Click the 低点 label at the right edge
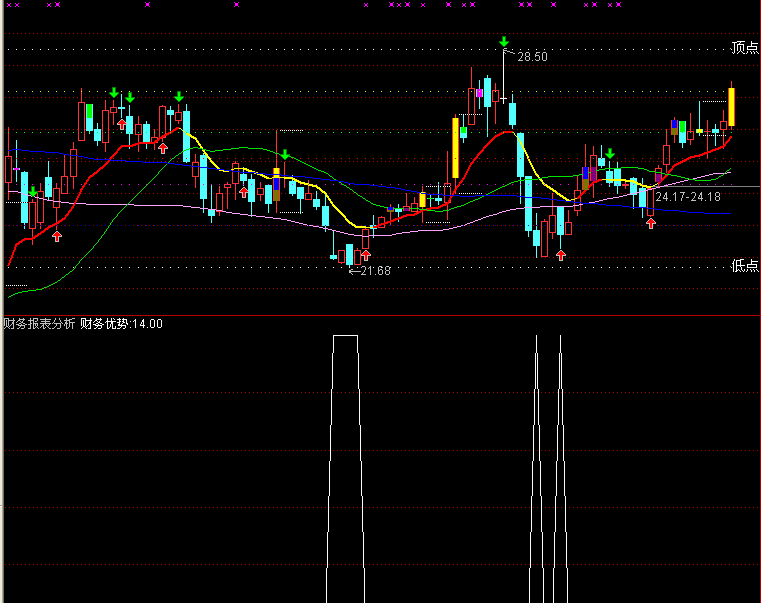Viewport: 761px width, 603px height. coord(744,265)
